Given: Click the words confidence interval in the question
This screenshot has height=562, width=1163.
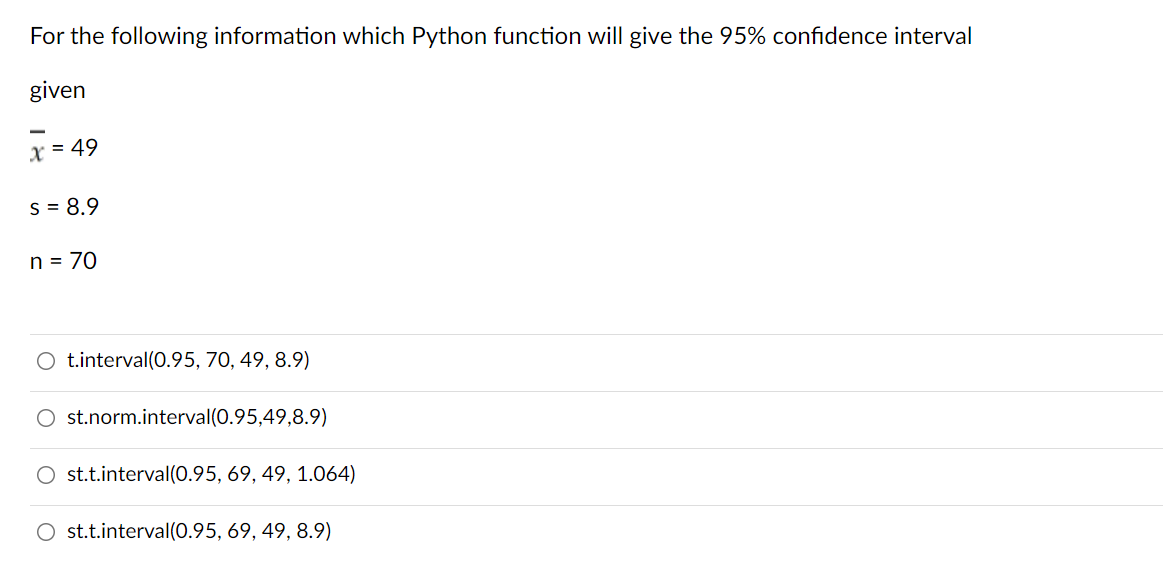Looking at the screenshot, I should [x=872, y=36].
